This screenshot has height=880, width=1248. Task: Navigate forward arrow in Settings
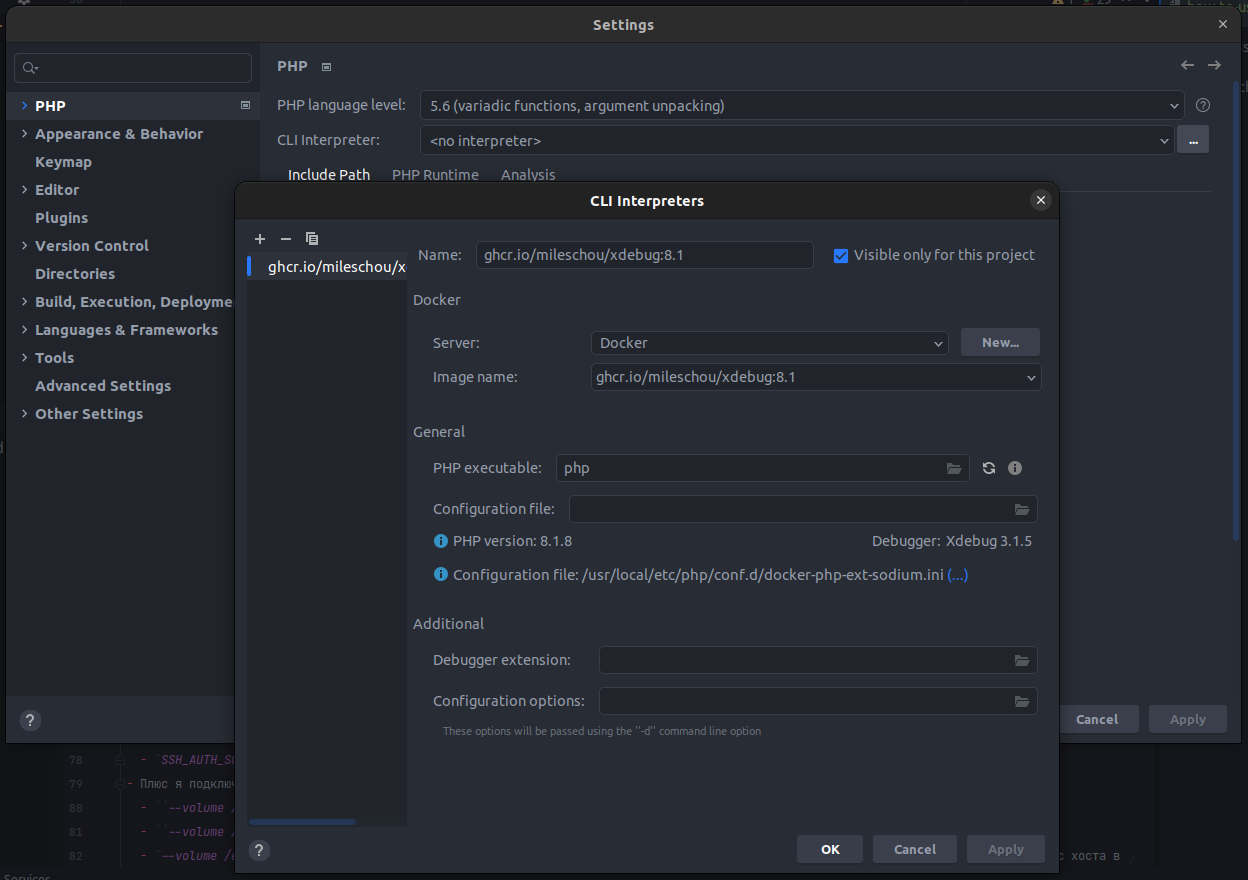point(1214,65)
